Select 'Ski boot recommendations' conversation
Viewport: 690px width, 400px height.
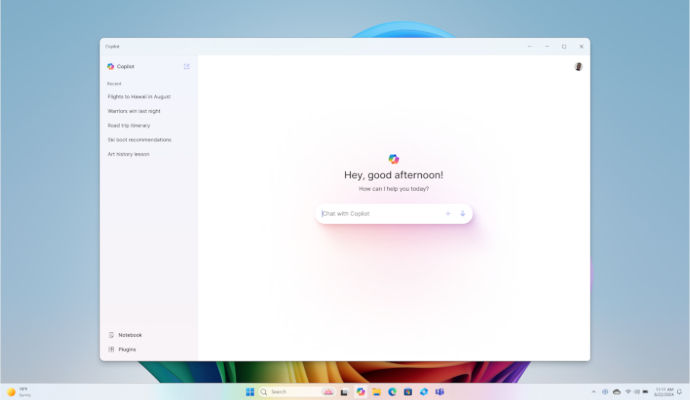tap(139, 140)
